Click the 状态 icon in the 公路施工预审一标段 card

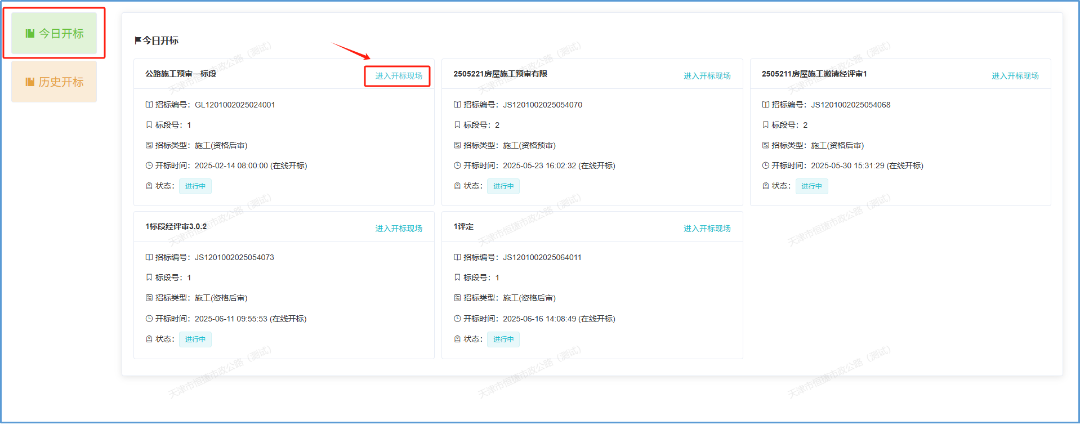[x=149, y=186]
